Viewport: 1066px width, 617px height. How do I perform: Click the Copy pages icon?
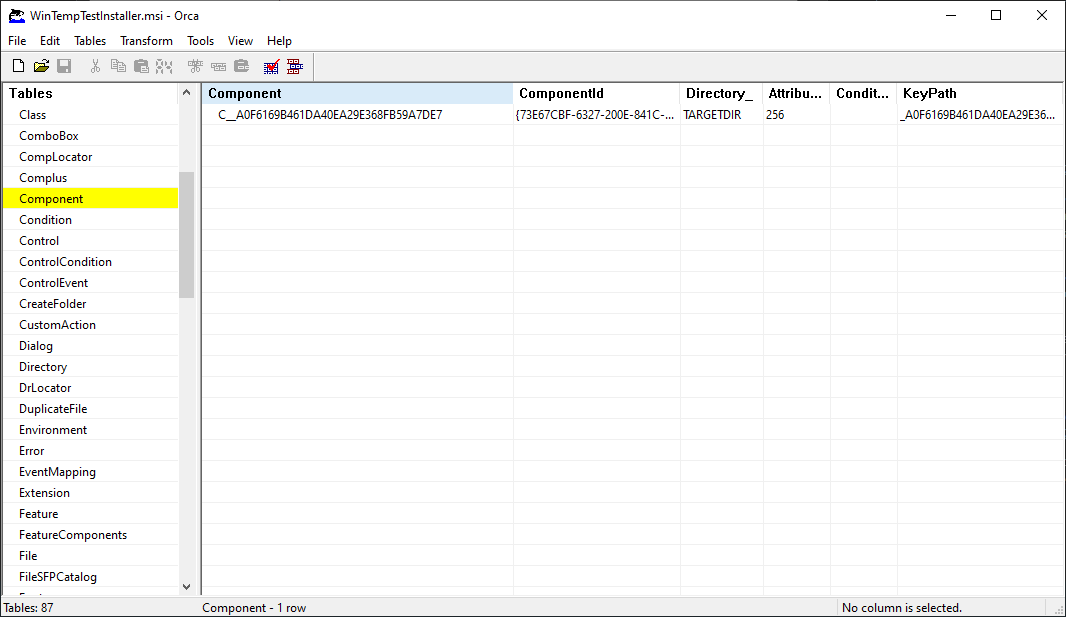(x=118, y=66)
